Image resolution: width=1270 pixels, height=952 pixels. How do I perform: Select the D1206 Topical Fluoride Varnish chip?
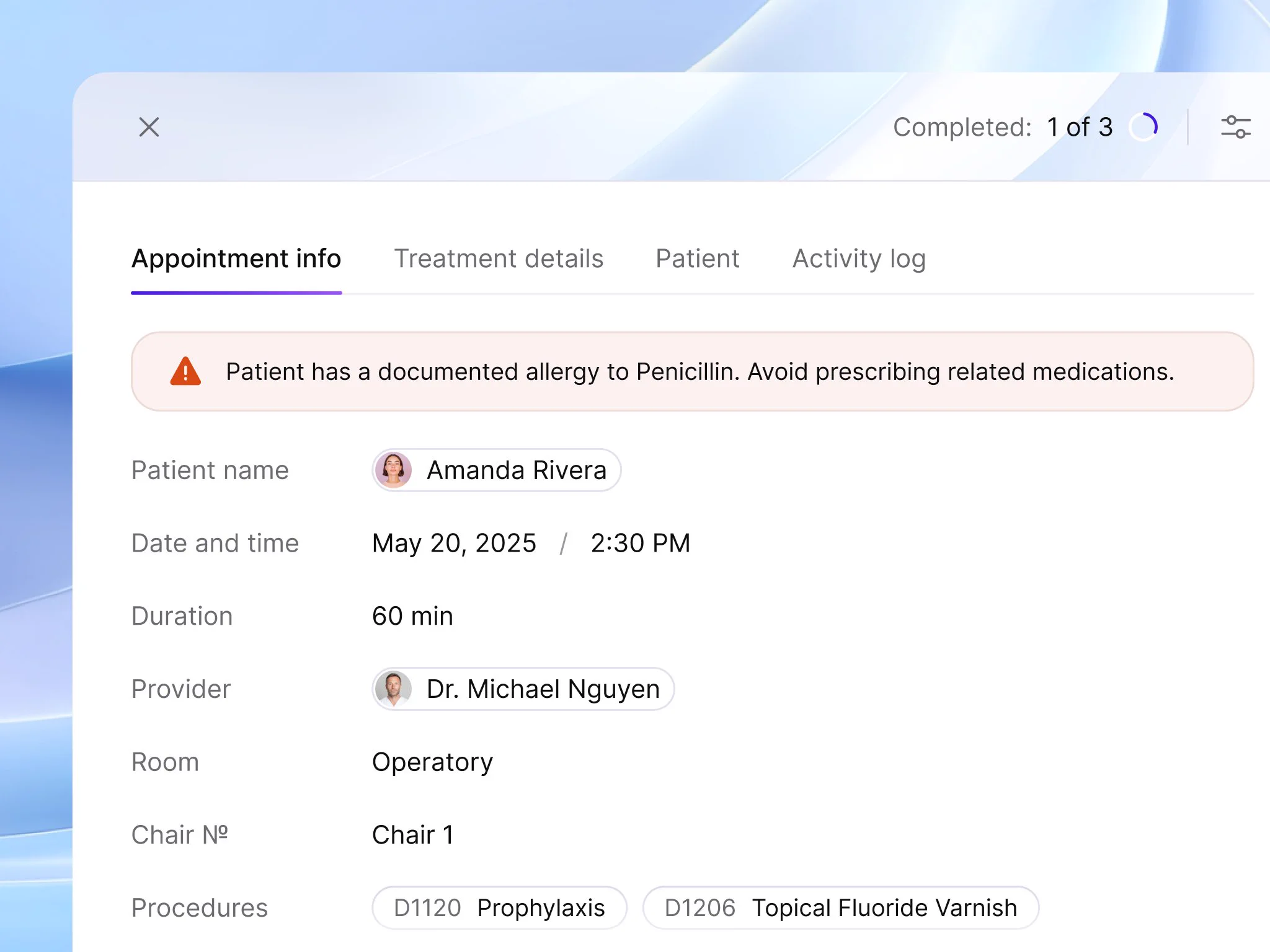tap(841, 907)
